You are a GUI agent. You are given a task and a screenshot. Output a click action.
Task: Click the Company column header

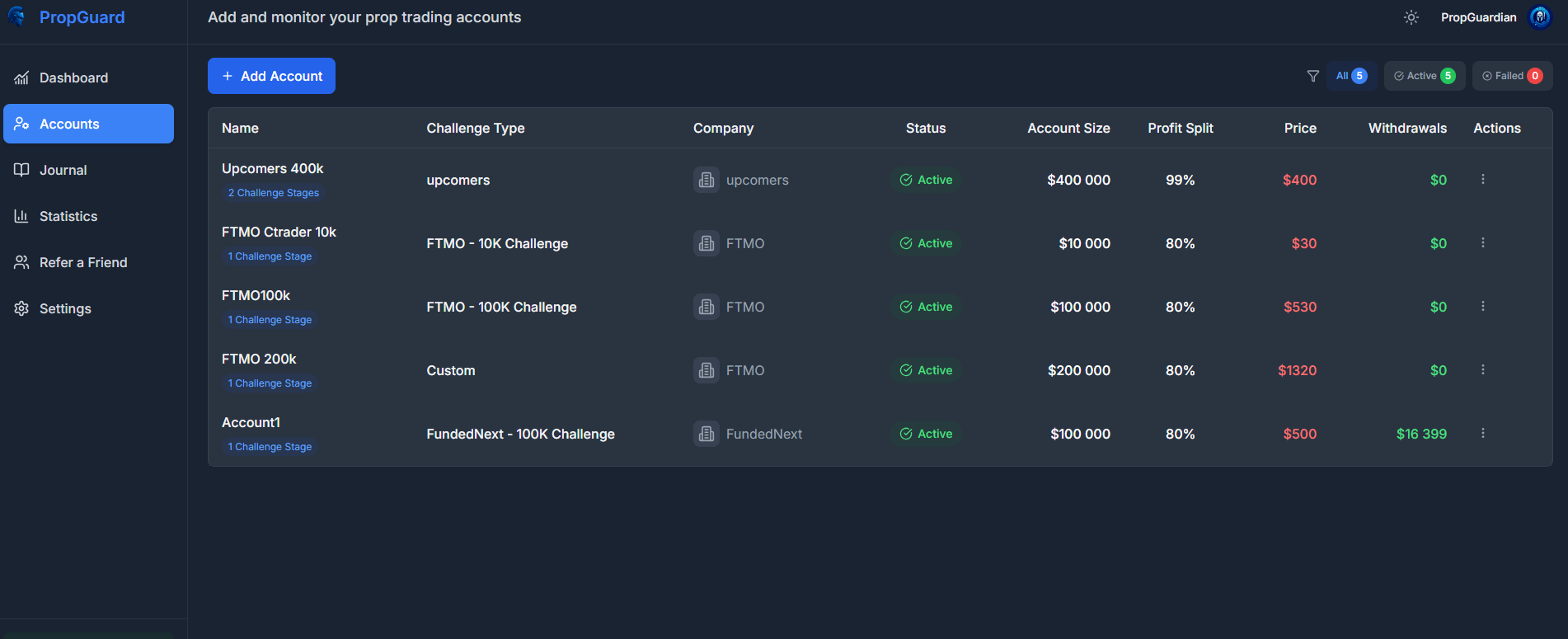tap(723, 128)
